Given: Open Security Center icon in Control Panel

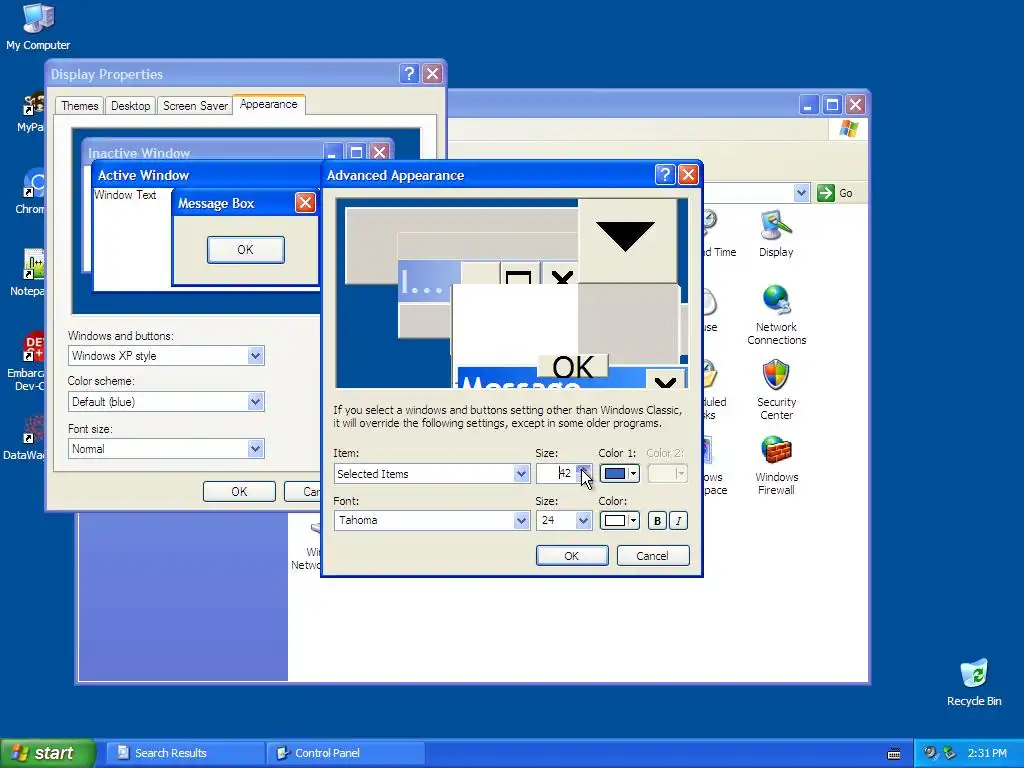Looking at the screenshot, I should (776, 390).
